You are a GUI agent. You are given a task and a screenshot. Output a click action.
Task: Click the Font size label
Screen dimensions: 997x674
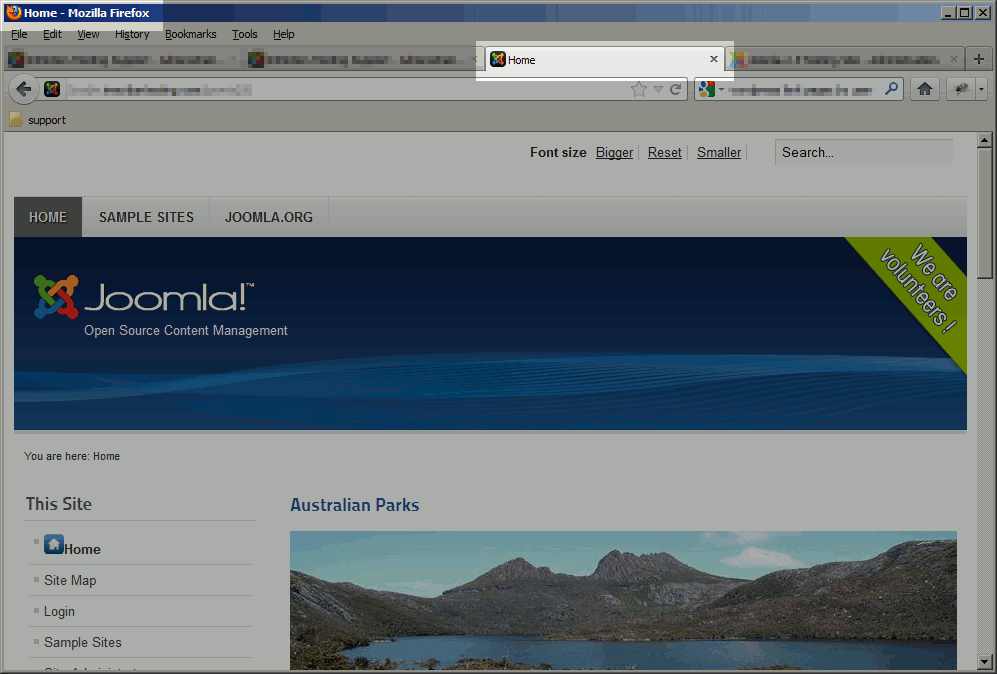pos(558,153)
